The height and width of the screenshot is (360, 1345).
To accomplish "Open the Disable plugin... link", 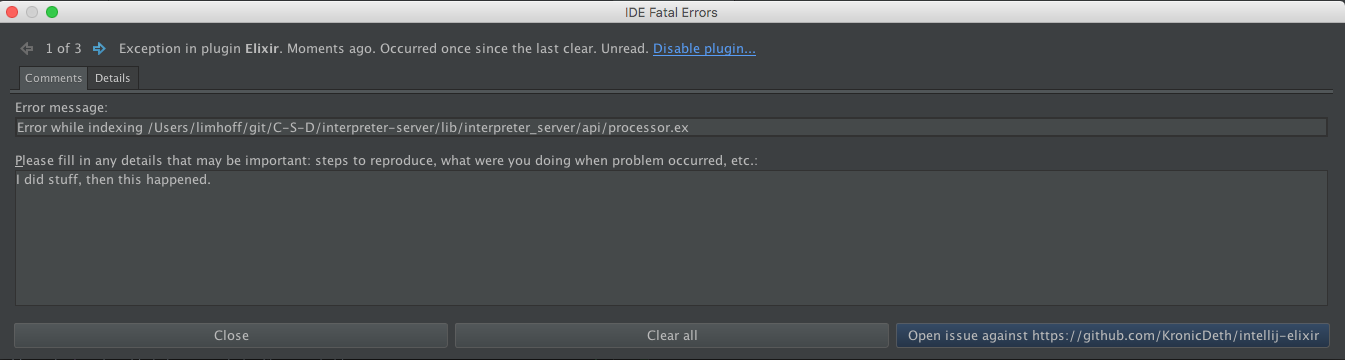I will (704, 48).
